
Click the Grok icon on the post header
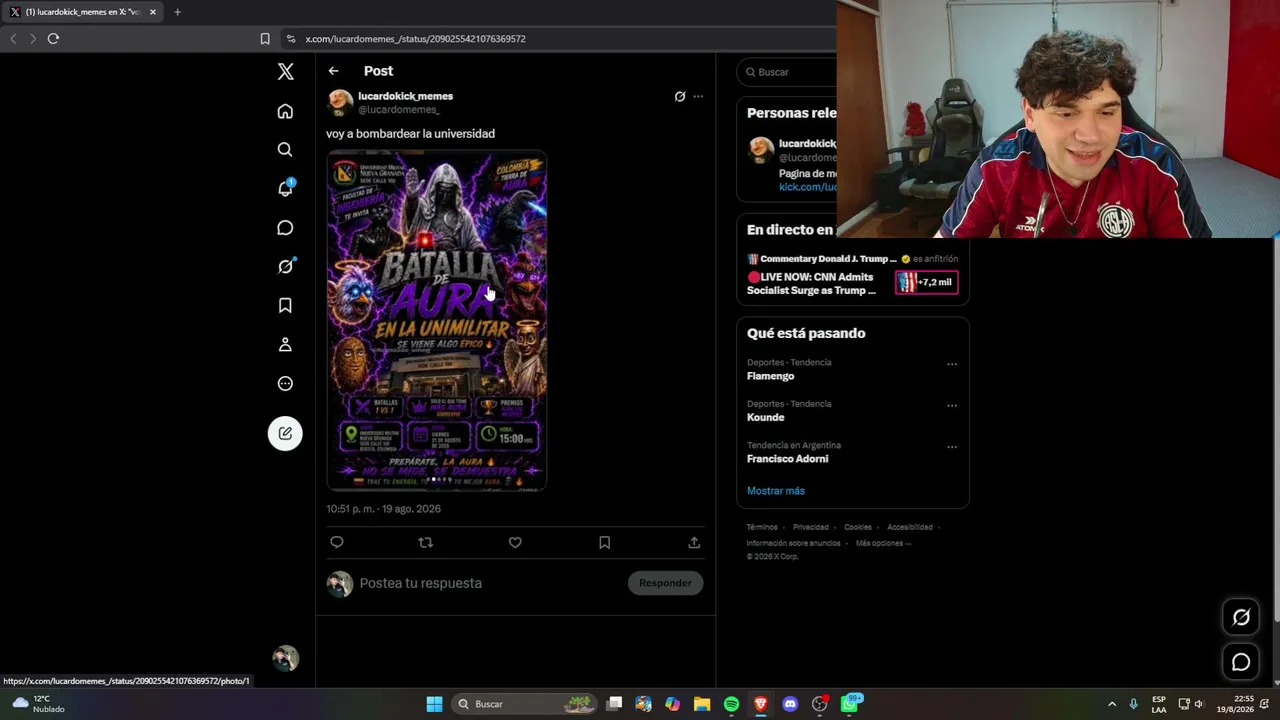pos(680,96)
